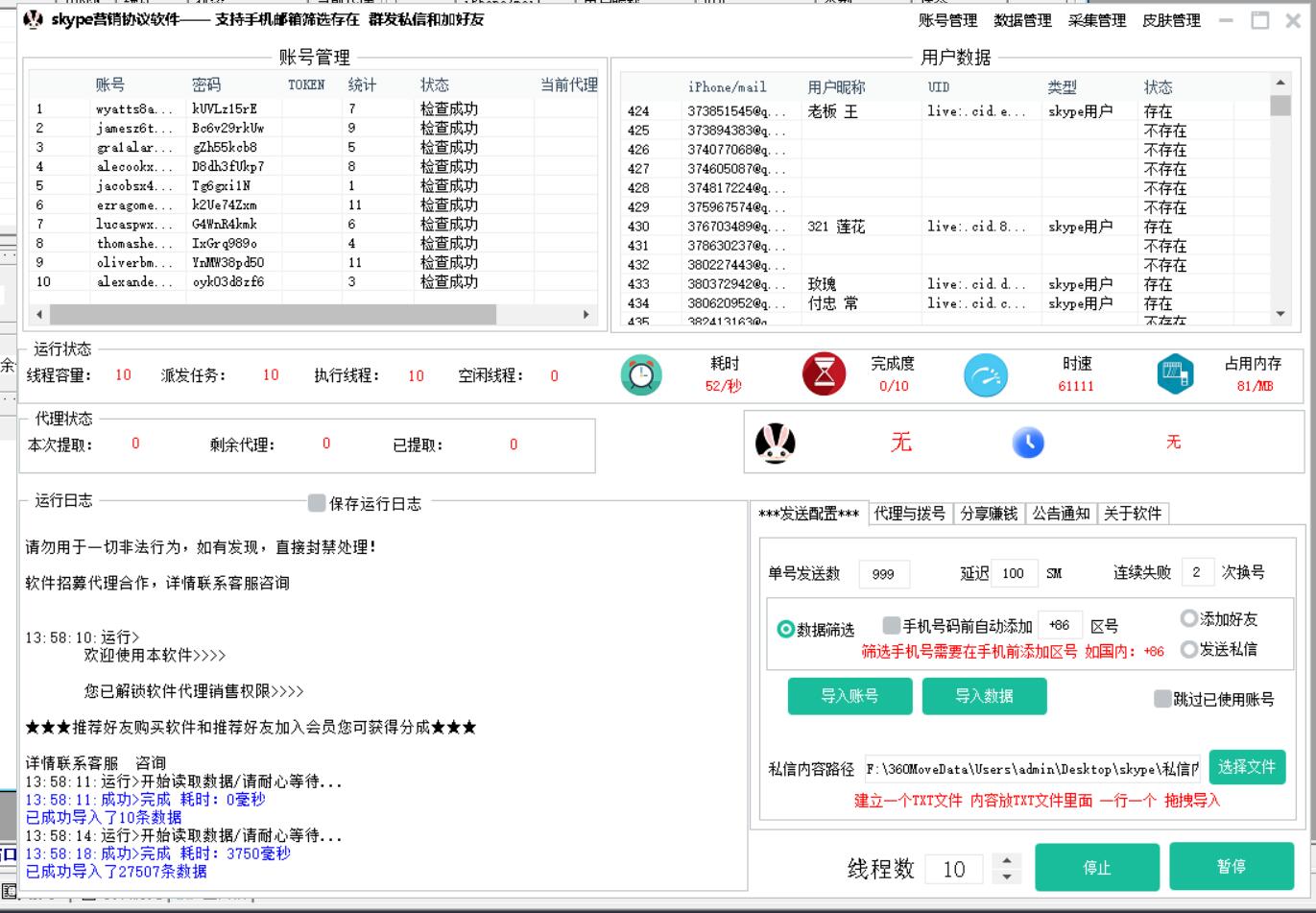Click the blue clock icon

[1028, 443]
